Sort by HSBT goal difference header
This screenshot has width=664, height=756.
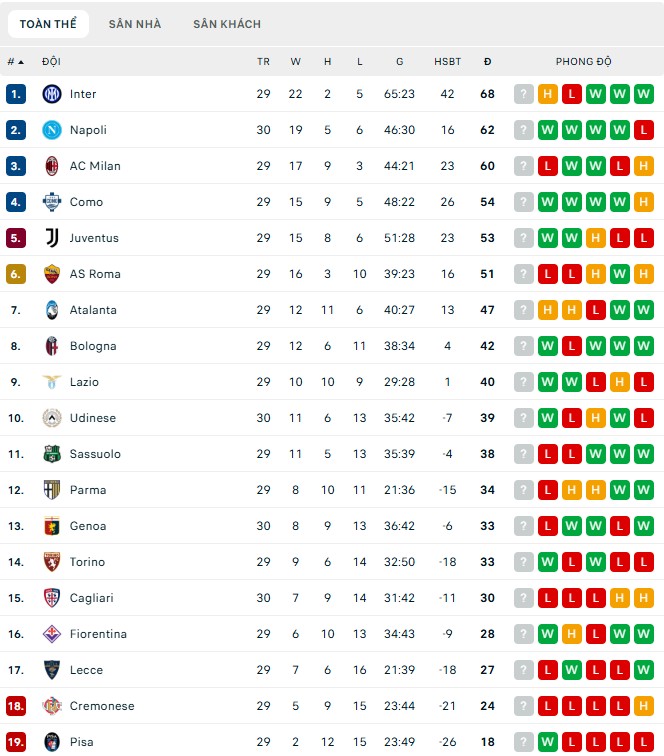pos(447,61)
